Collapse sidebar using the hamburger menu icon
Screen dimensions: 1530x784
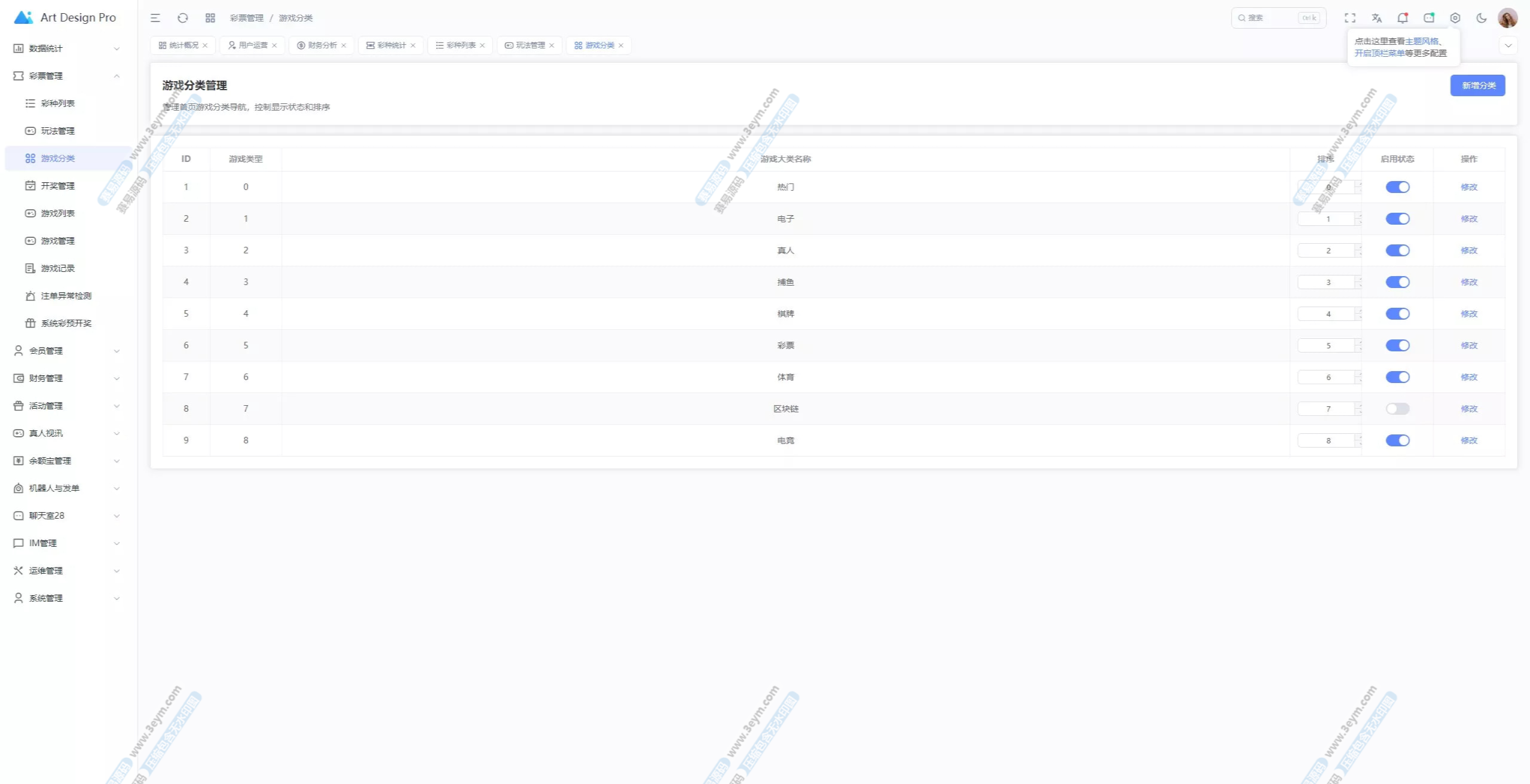[x=155, y=18]
